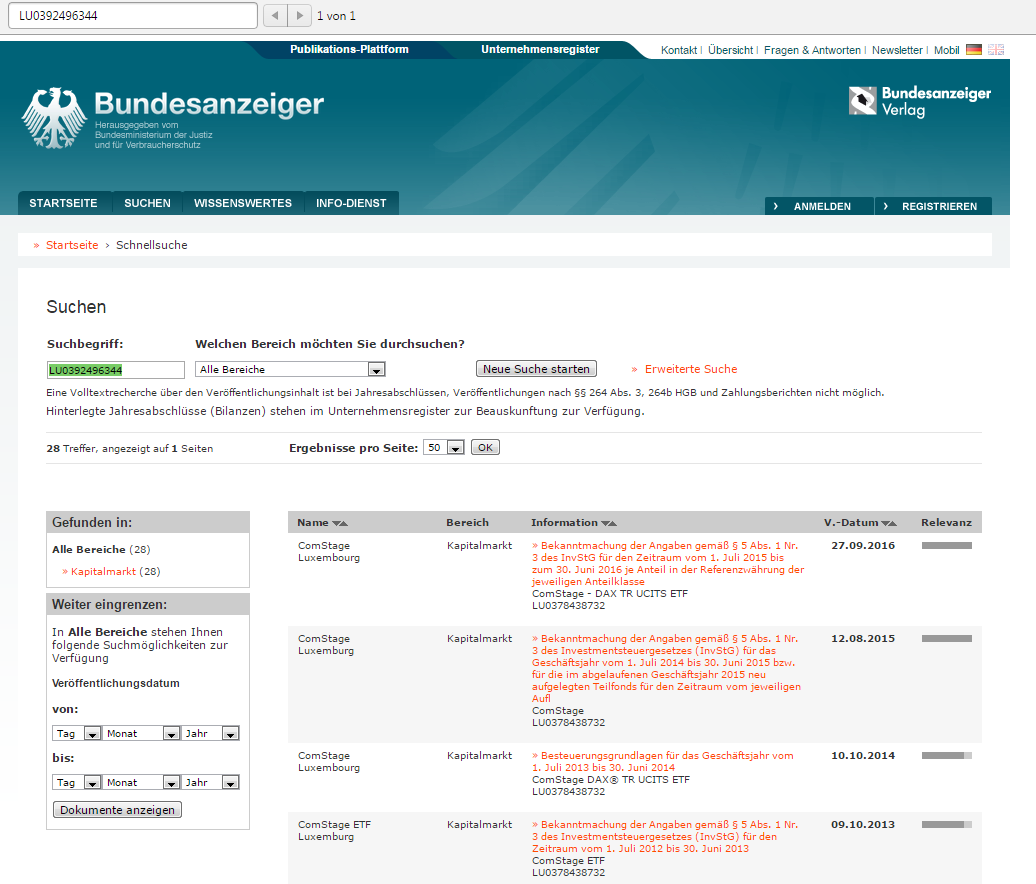The height and width of the screenshot is (884, 1036).
Task: Open the INFO-DIENST menu
Action: pyautogui.click(x=351, y=203)
